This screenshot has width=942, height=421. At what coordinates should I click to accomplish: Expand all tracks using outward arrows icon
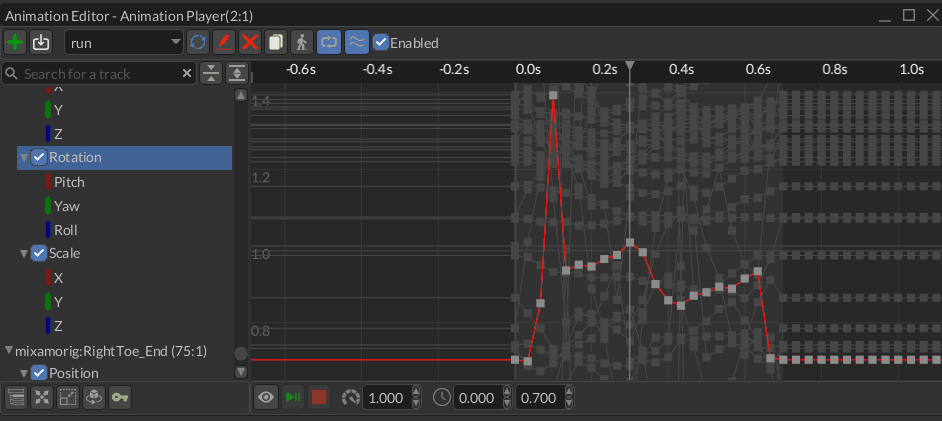[237, 74]
